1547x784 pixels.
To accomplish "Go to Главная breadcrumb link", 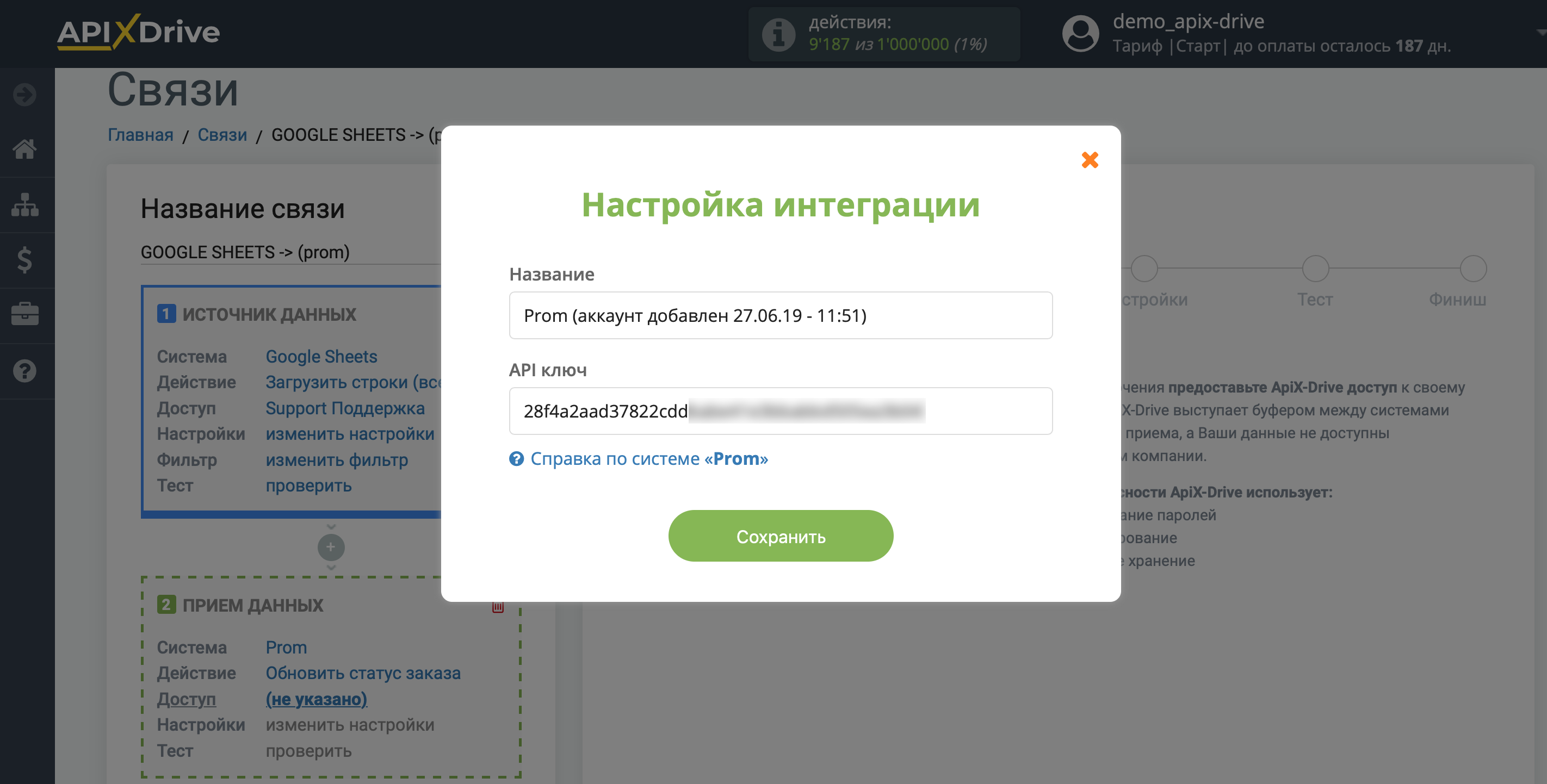I will tap(140, 134).
